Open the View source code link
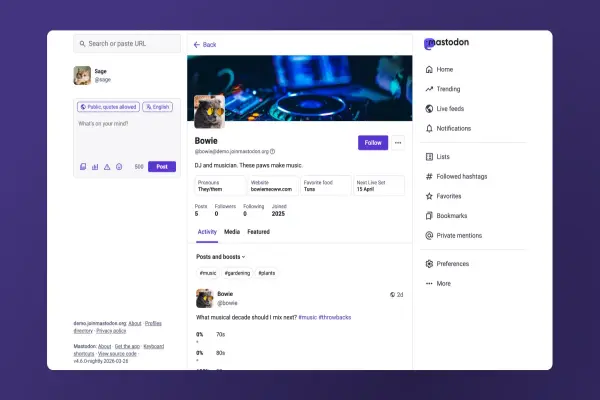Viewport: 600px width, 400px height. point(117,354)
